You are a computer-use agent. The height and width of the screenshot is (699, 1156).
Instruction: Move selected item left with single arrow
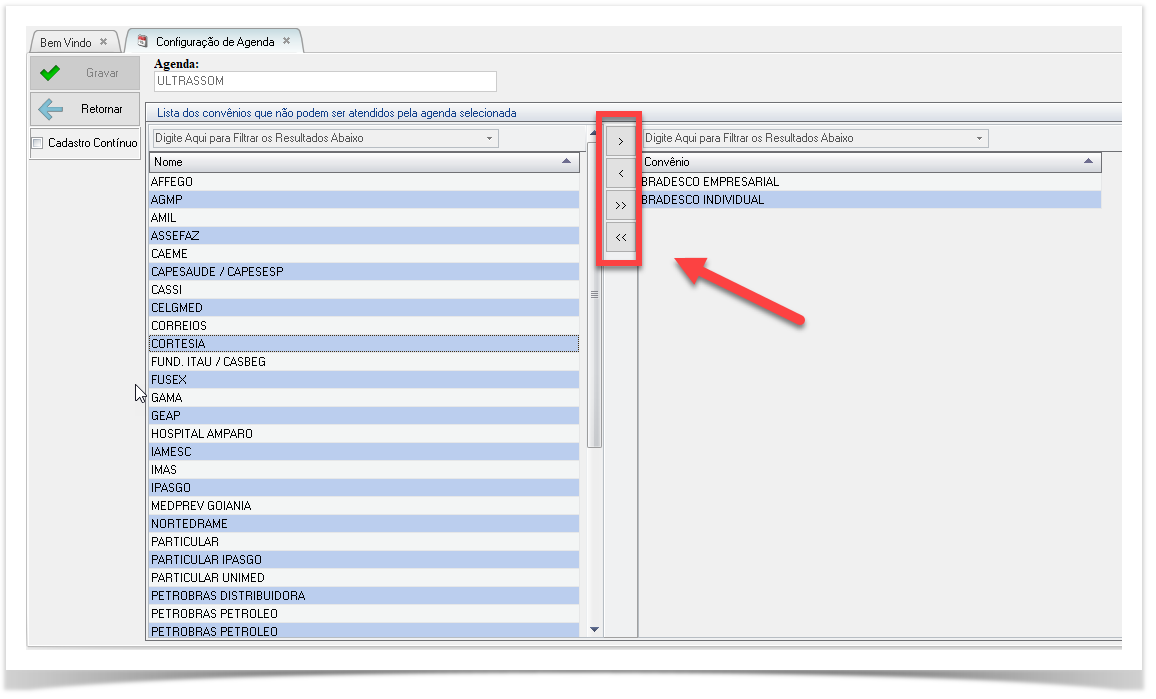[620, 173]
